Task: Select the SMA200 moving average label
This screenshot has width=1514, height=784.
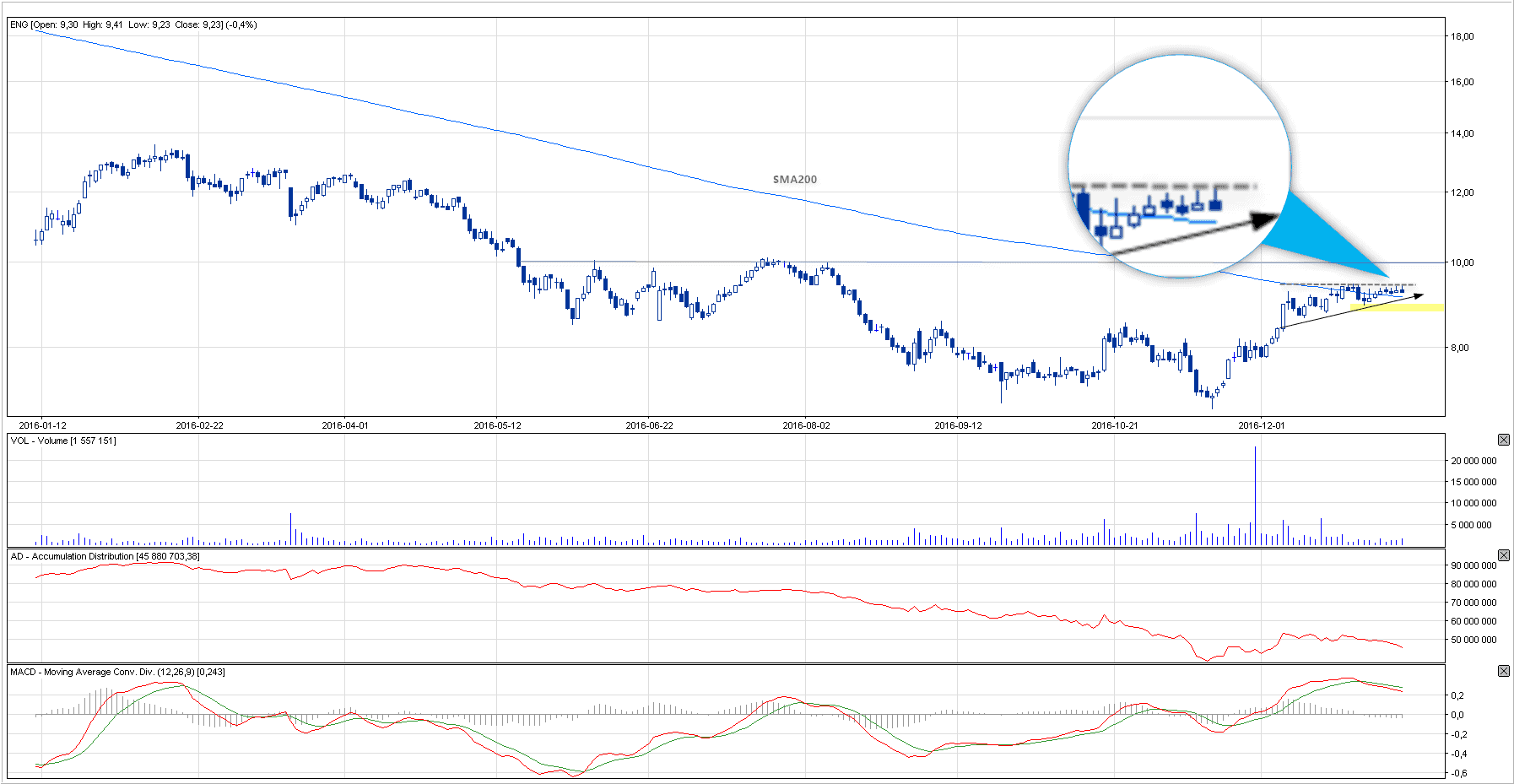Action: click(794, 179)
